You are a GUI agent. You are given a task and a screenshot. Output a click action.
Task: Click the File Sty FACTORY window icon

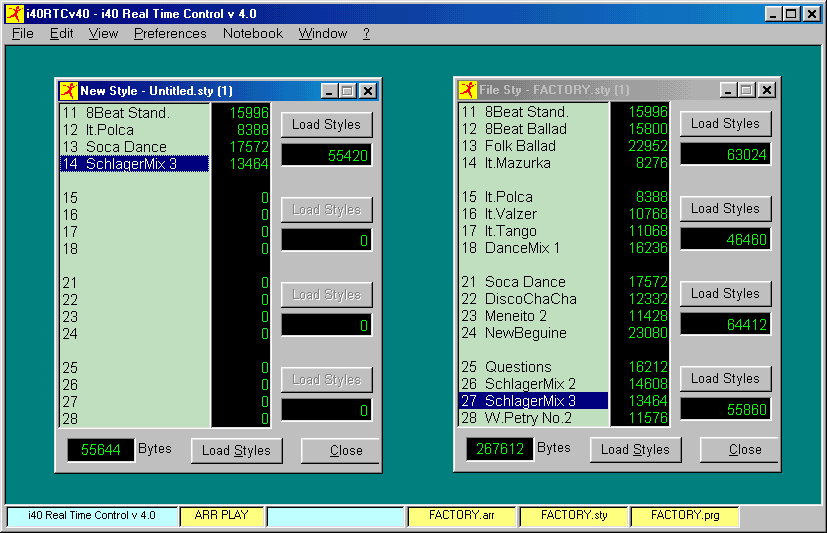(x=468, y=90)
